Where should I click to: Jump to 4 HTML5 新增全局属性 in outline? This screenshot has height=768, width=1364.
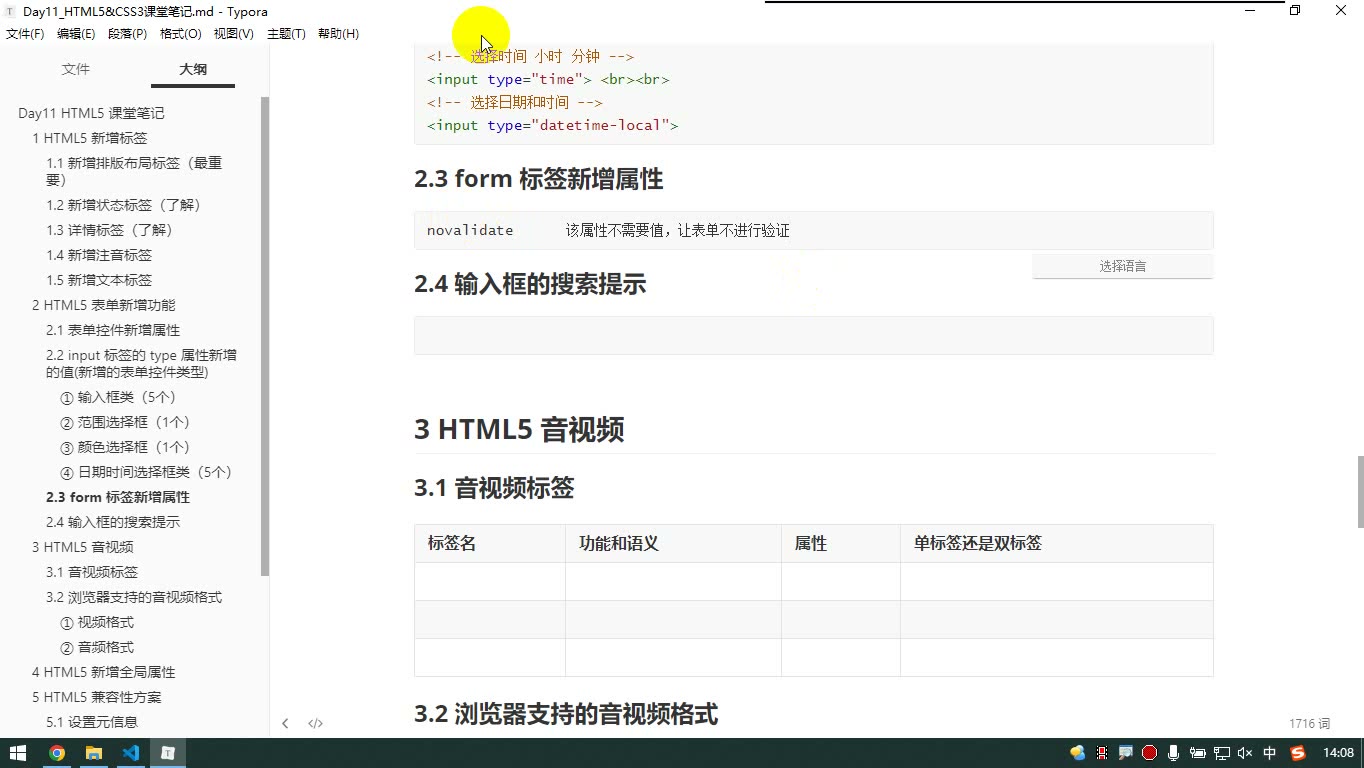[103, 672]
